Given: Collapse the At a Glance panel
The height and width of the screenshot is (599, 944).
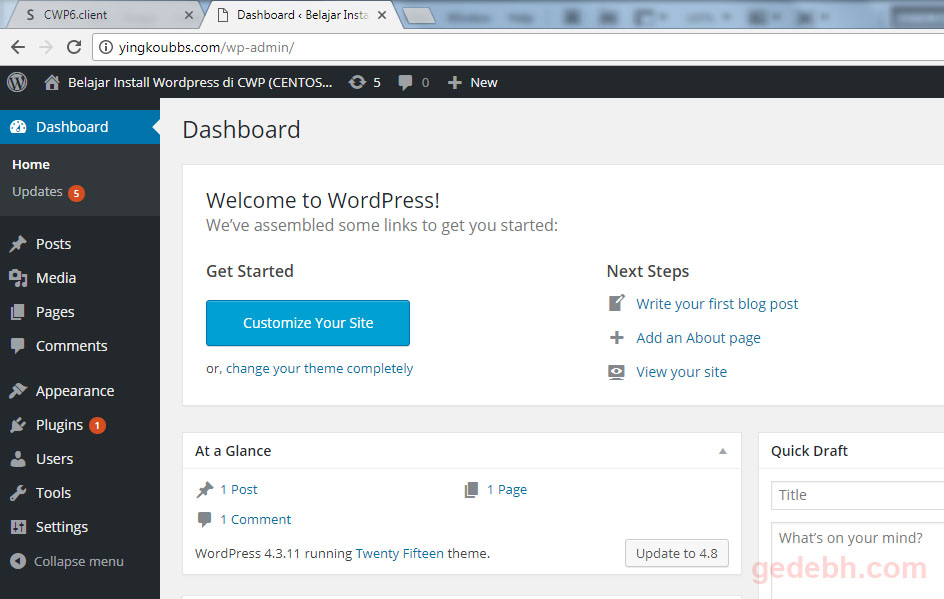Looking at the screenshot, I should coord(723,451).
